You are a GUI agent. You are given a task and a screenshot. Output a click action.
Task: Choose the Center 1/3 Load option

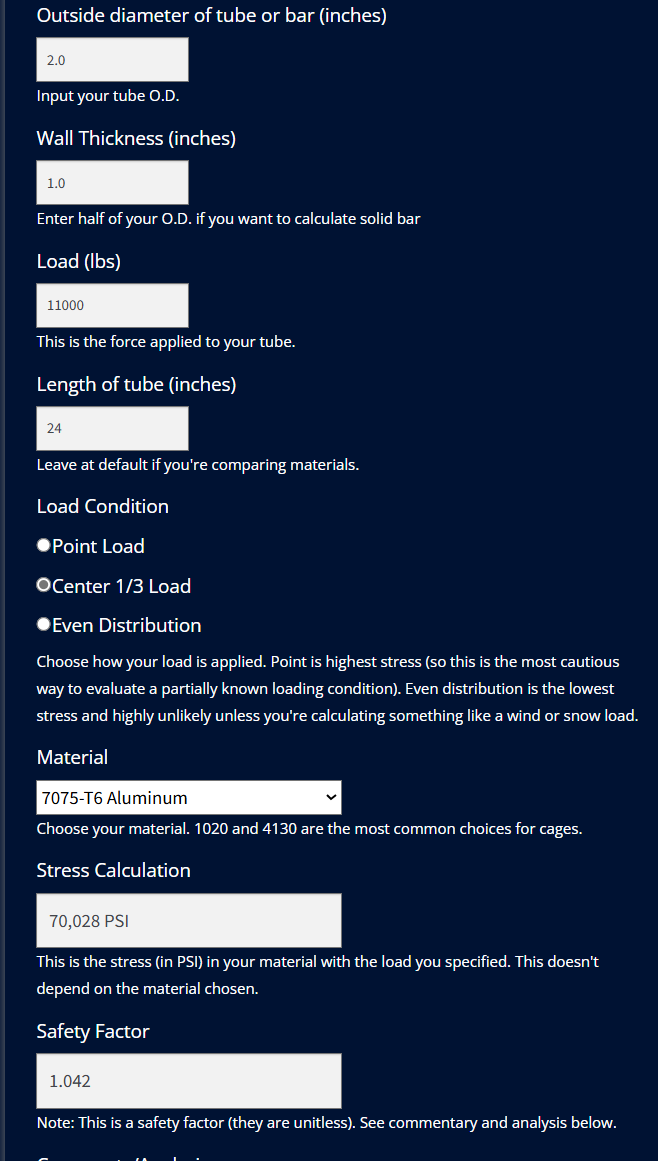click(x=44, y=586)
